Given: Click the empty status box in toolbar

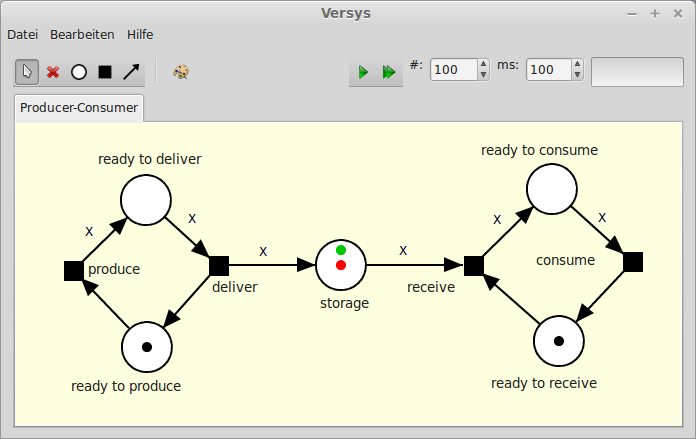Looking at the screenshot, I should pyautogui.click(x=637, y=71).
